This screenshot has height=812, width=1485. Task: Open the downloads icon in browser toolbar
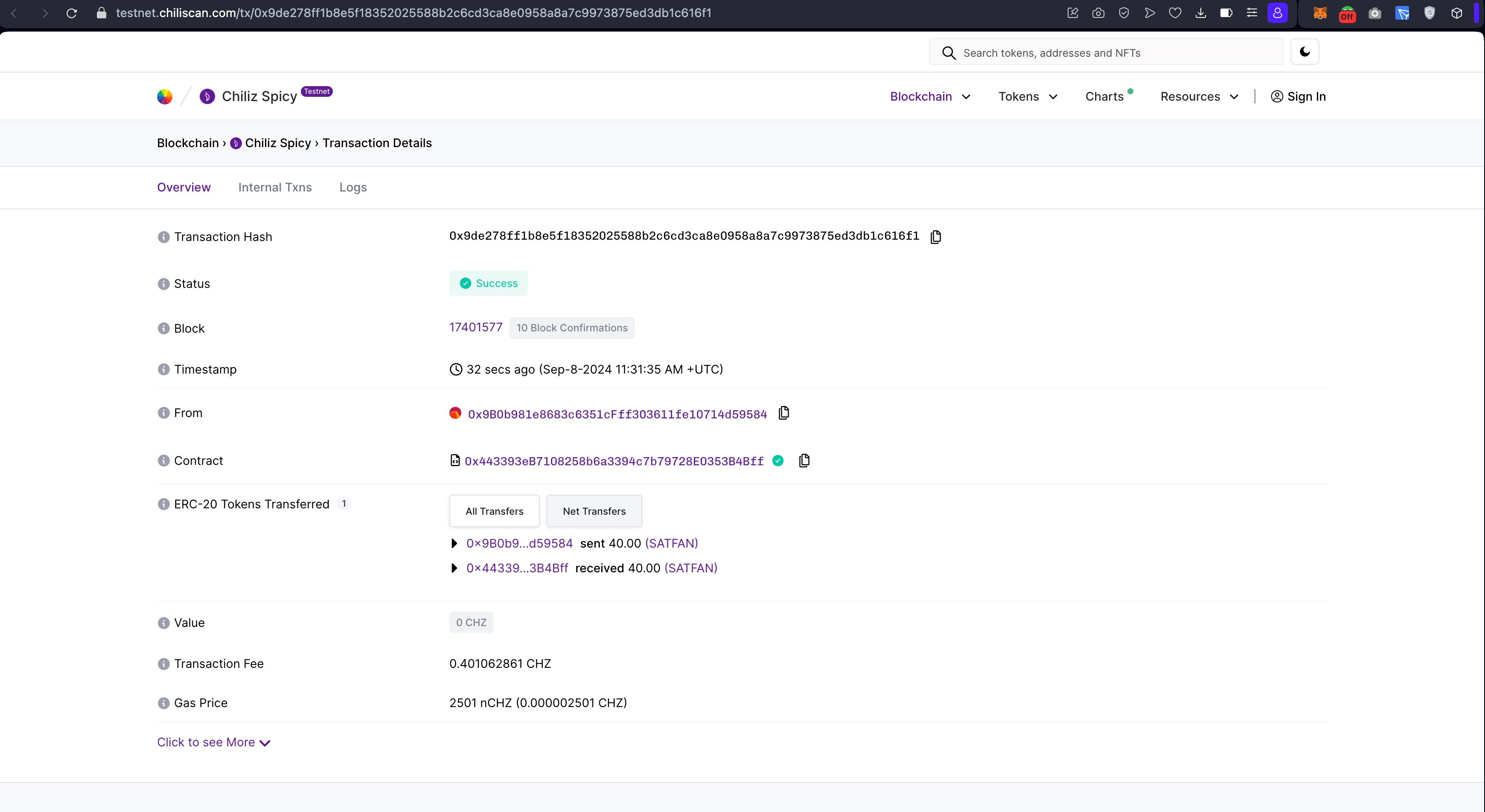point(1201,13)
